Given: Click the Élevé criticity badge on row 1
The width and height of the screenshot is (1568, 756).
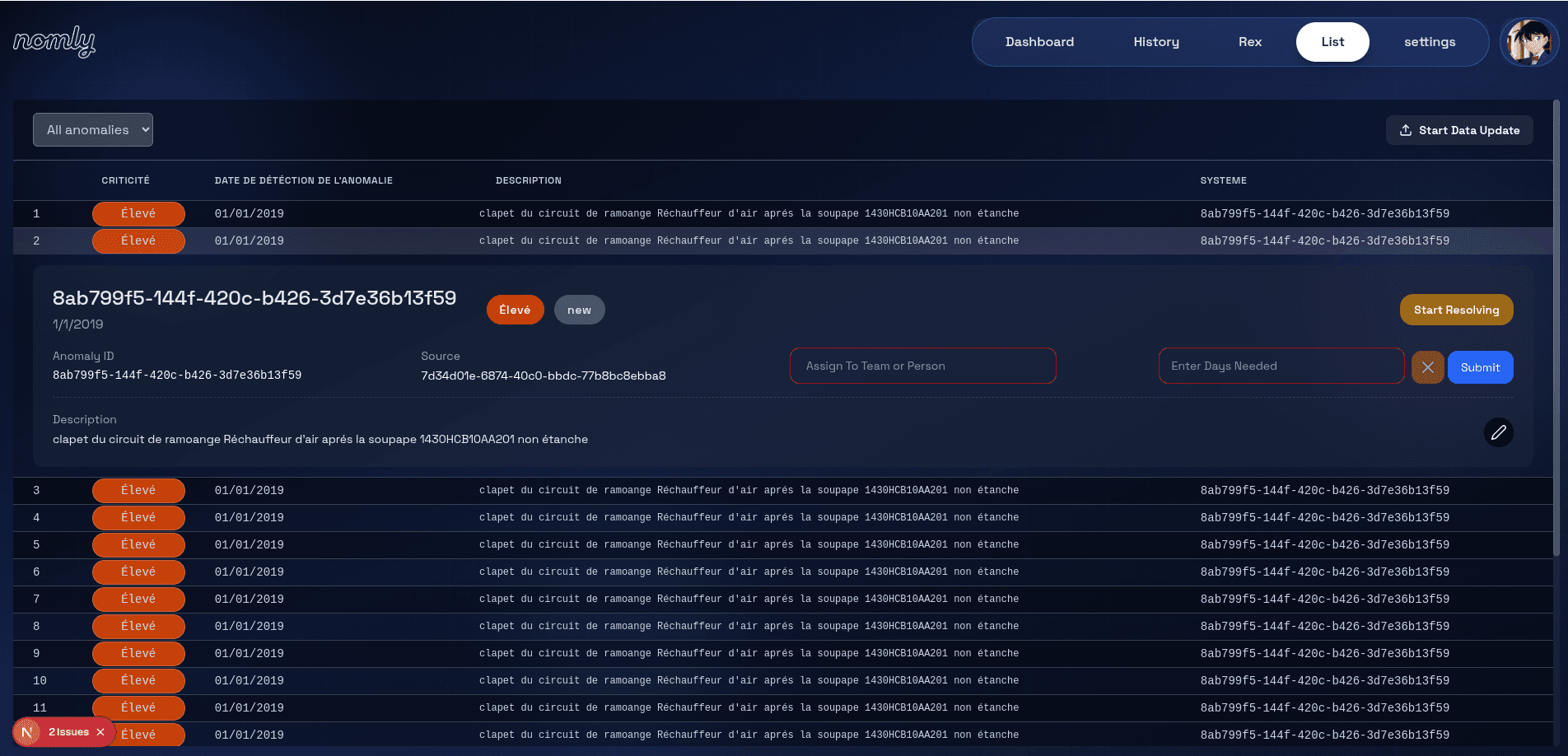Looking at the screenshot, I should (138, 213).
